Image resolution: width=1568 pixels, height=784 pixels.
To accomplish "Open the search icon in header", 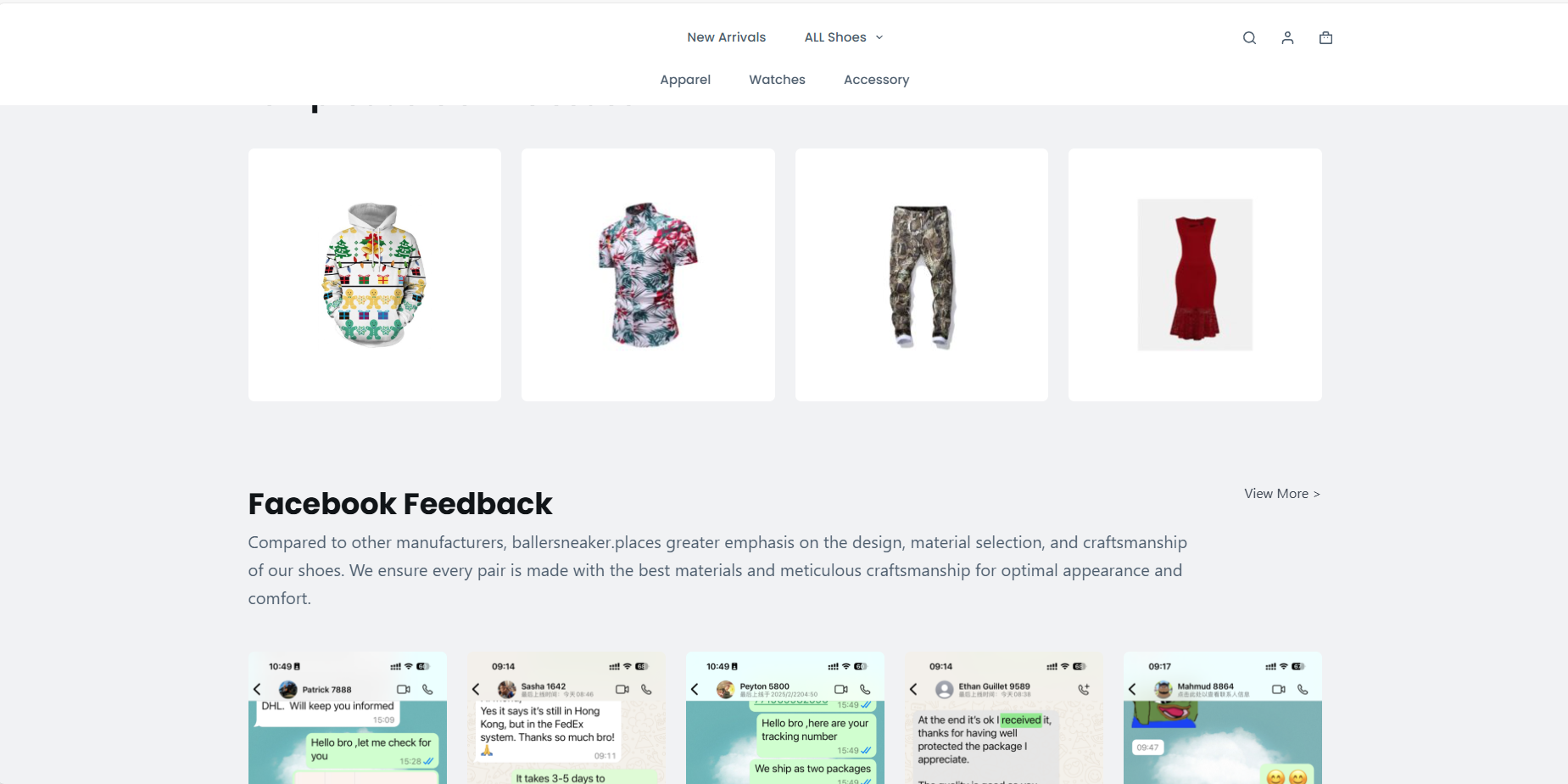I will pos(1249,37).
